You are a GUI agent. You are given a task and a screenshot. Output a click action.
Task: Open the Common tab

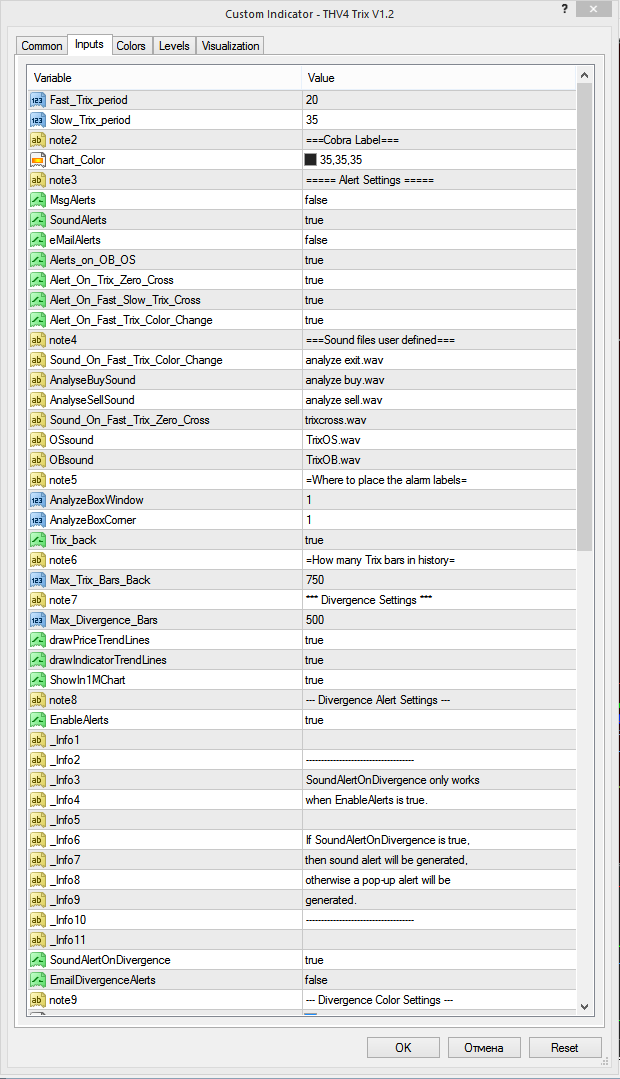click(42, 45)
